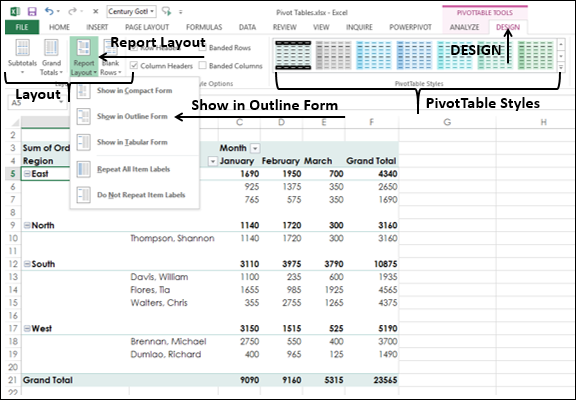Screen dimensions: 576x400
Task: Collapse the North region group
Action: pos(27,225)
